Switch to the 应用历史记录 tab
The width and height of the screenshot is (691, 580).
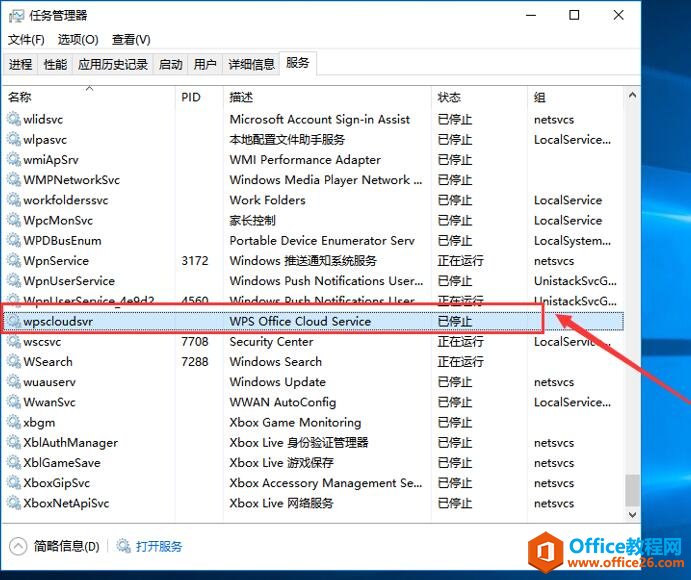pos(113,65)
